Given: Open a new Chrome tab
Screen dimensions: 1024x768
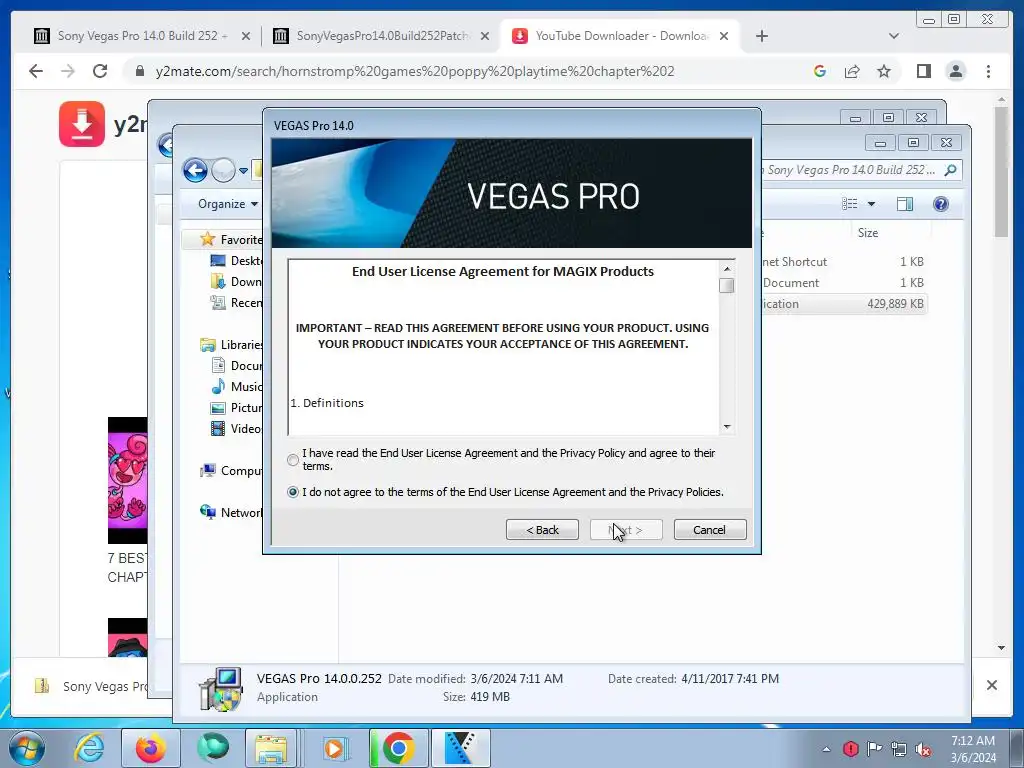Looking at the screenshot, I should (x=761, y=36).
